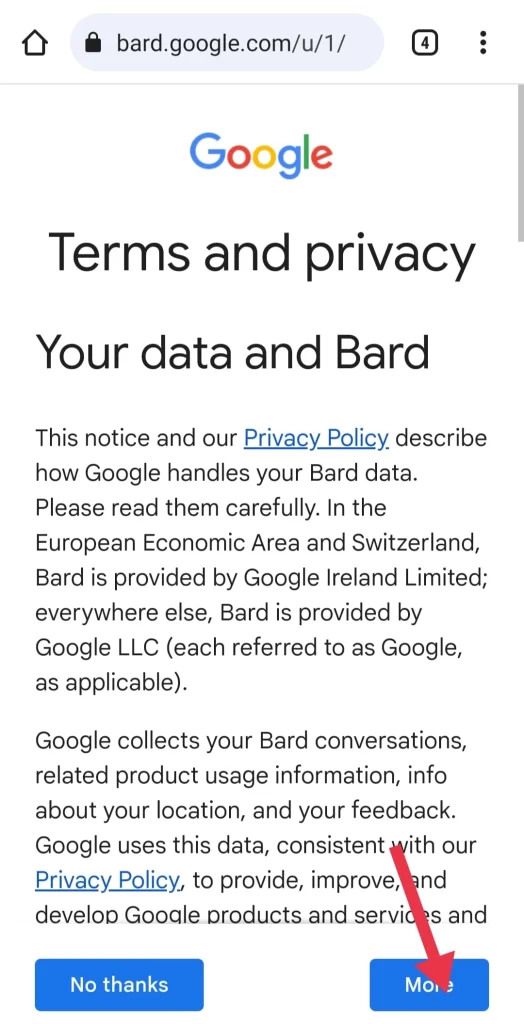Viewport: 524px width, 1024px height.
Task: Click the as applicable closing text
Action: click(x=112, y=683)
